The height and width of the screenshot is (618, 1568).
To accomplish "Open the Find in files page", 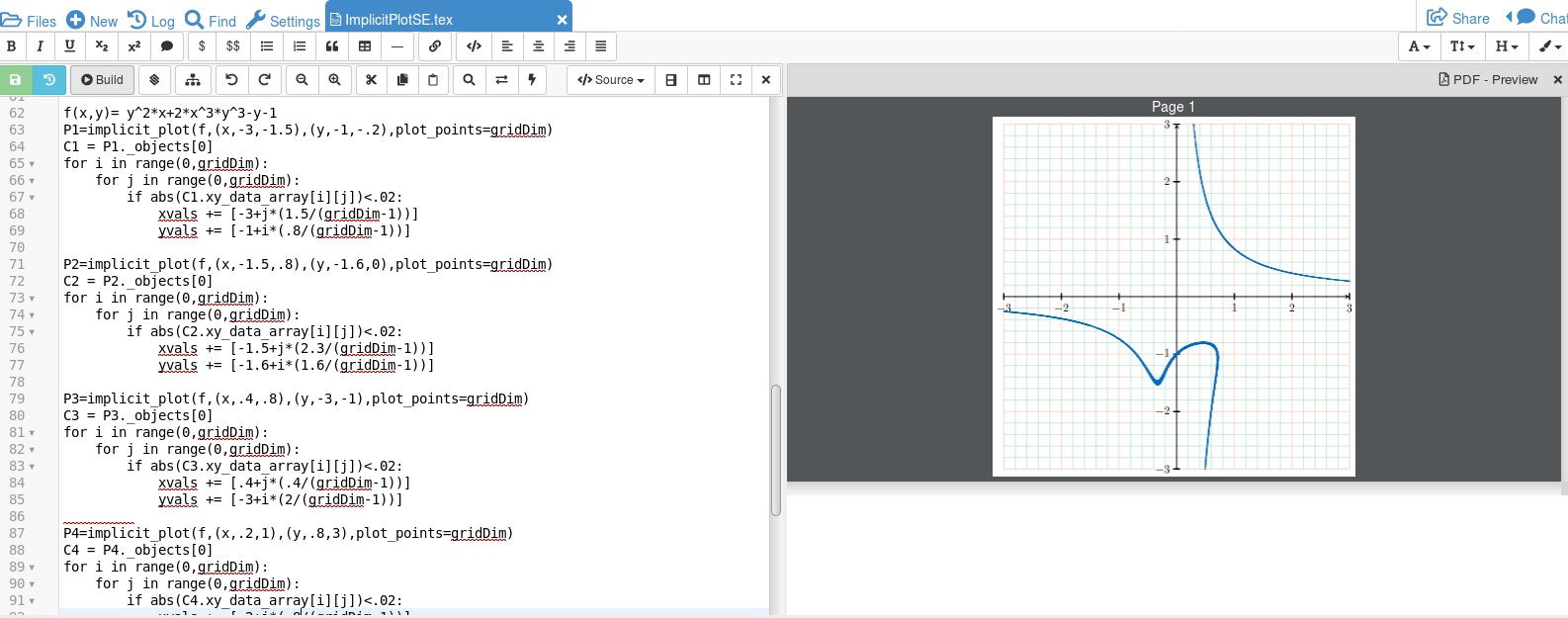I will click(x=211, y=20).
